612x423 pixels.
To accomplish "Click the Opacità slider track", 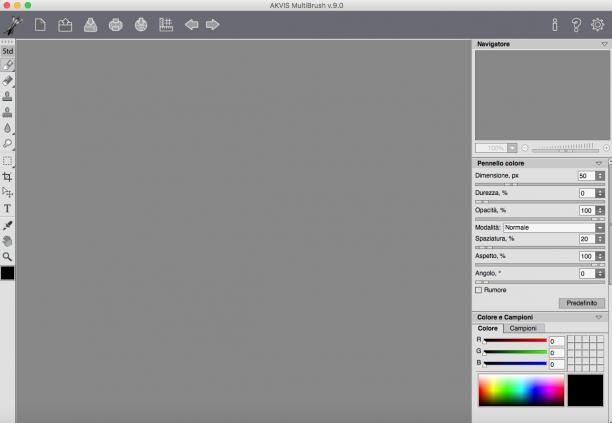I will (x=540, y=219).
